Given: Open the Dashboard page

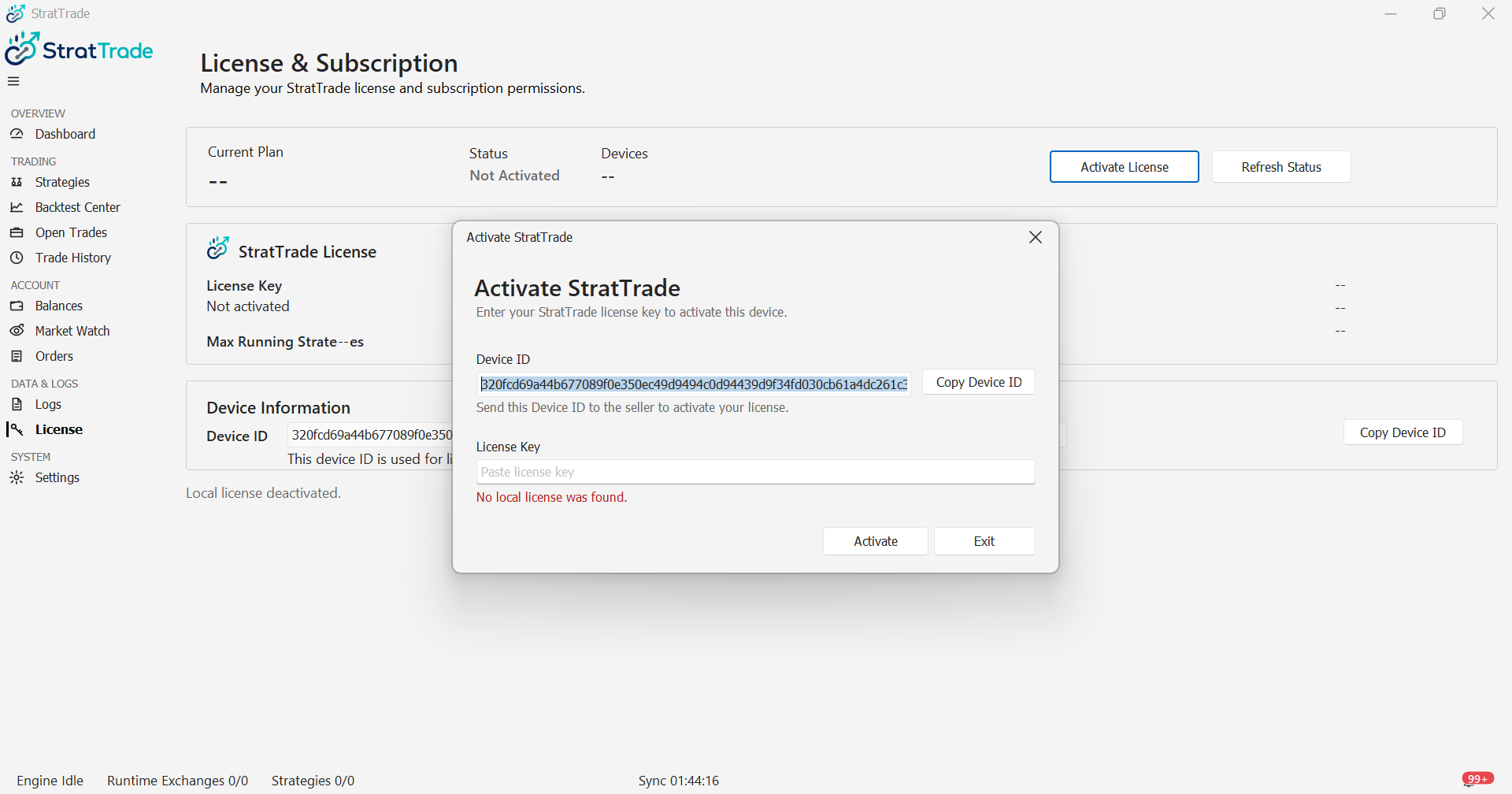Looking at the screenshot, I should pyautogui.click(x=65, y=134).
